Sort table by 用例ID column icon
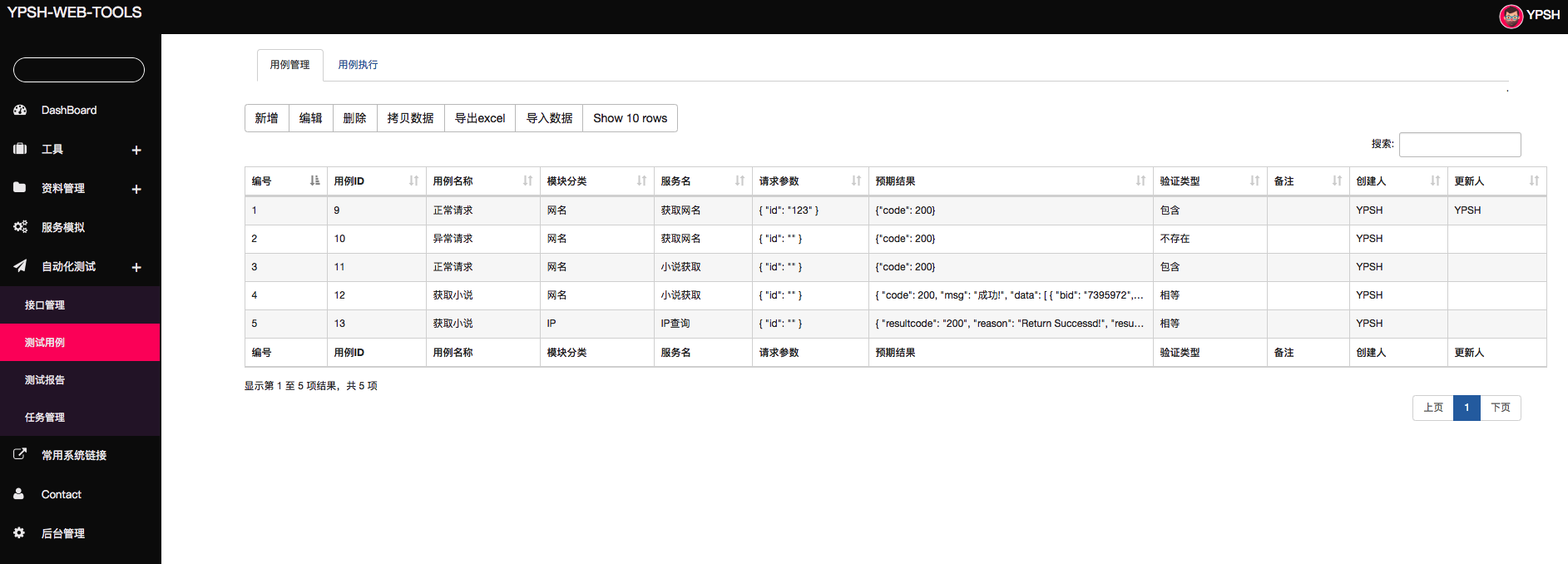This screenshot has height=564, width=1568. [x=413, y=181]
